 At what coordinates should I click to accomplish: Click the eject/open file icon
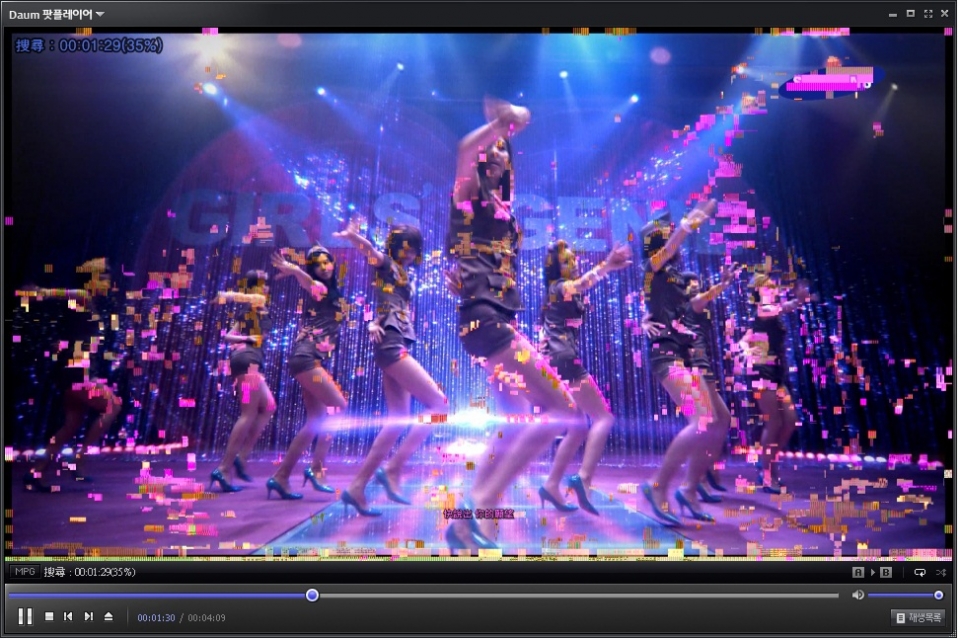click(108, 617)
